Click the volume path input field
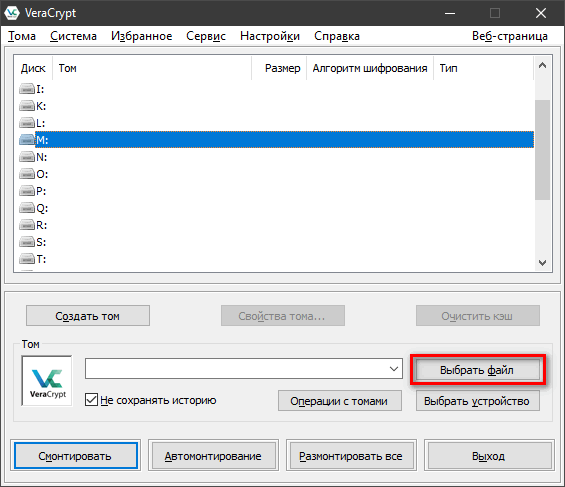 click(236, 369)
